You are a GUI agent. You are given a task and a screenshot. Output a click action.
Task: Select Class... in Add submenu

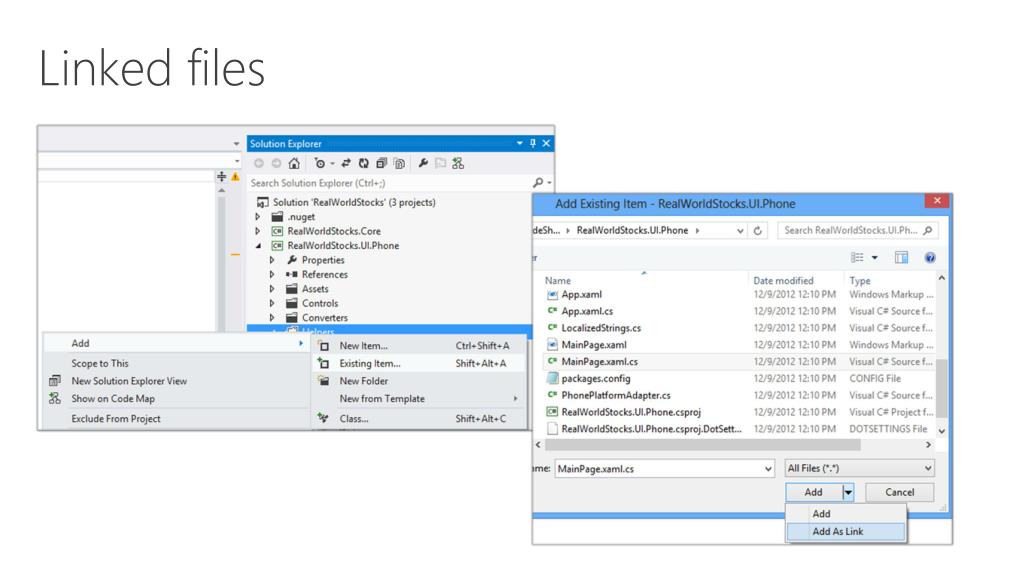(419, 419)
